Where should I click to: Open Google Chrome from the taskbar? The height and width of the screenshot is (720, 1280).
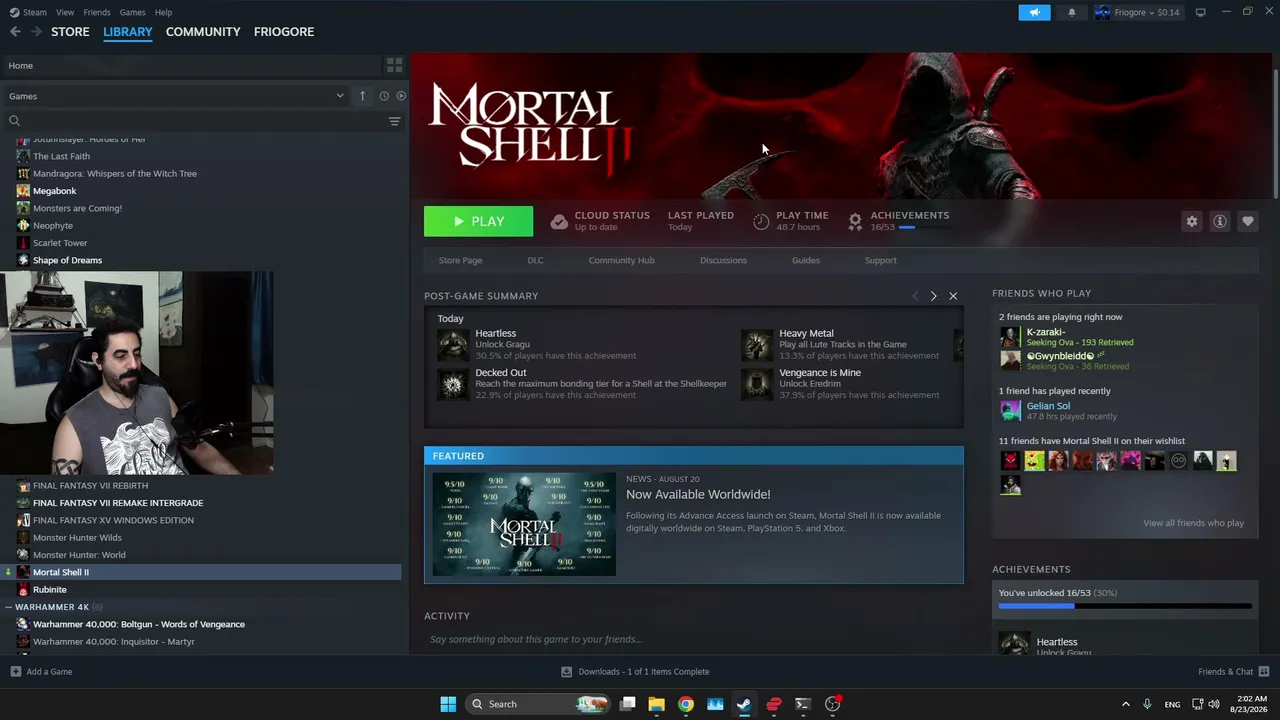coord(686,704)
